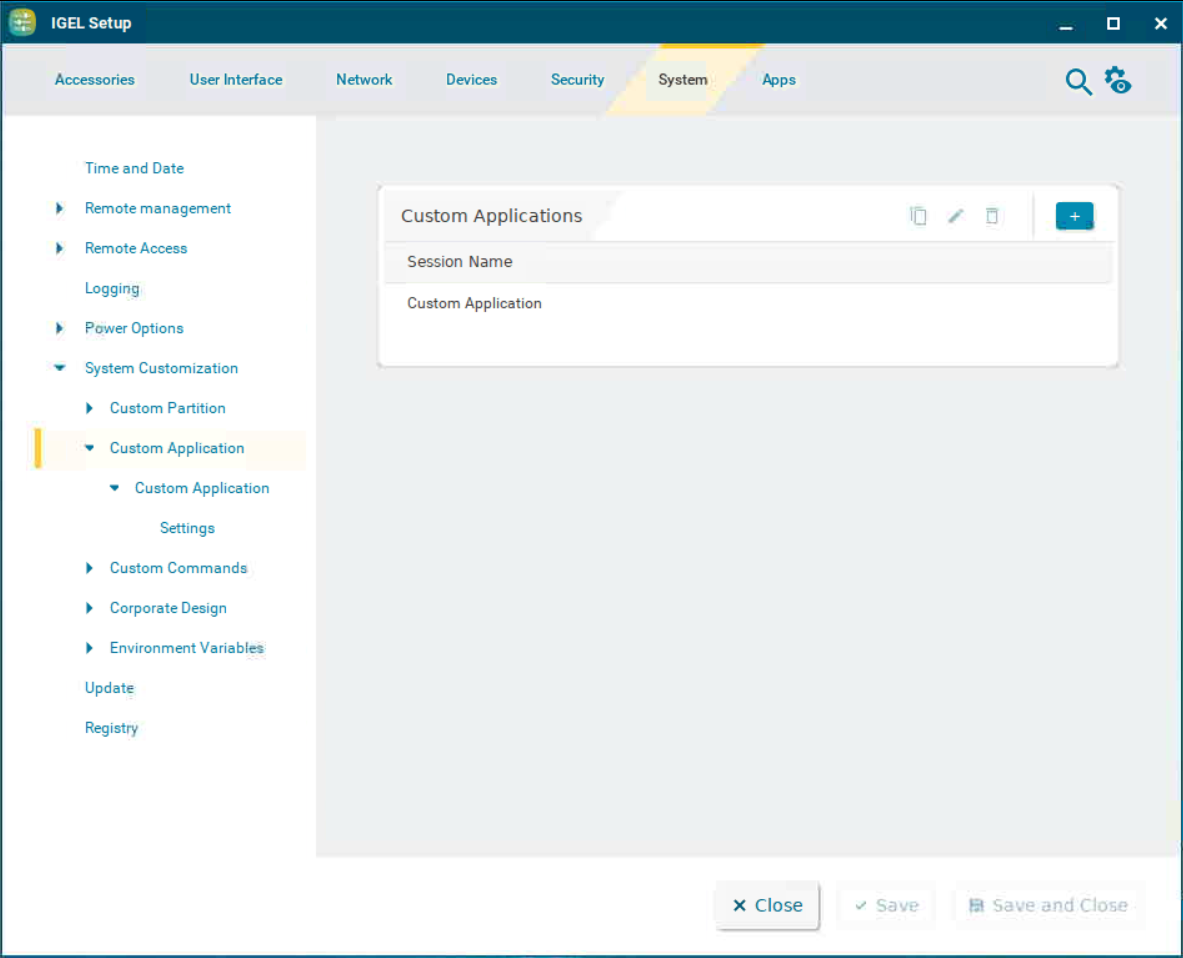Open the gear-with-eye settings view icon
Screen dimensions: 1183x958
click(1117, 80)
